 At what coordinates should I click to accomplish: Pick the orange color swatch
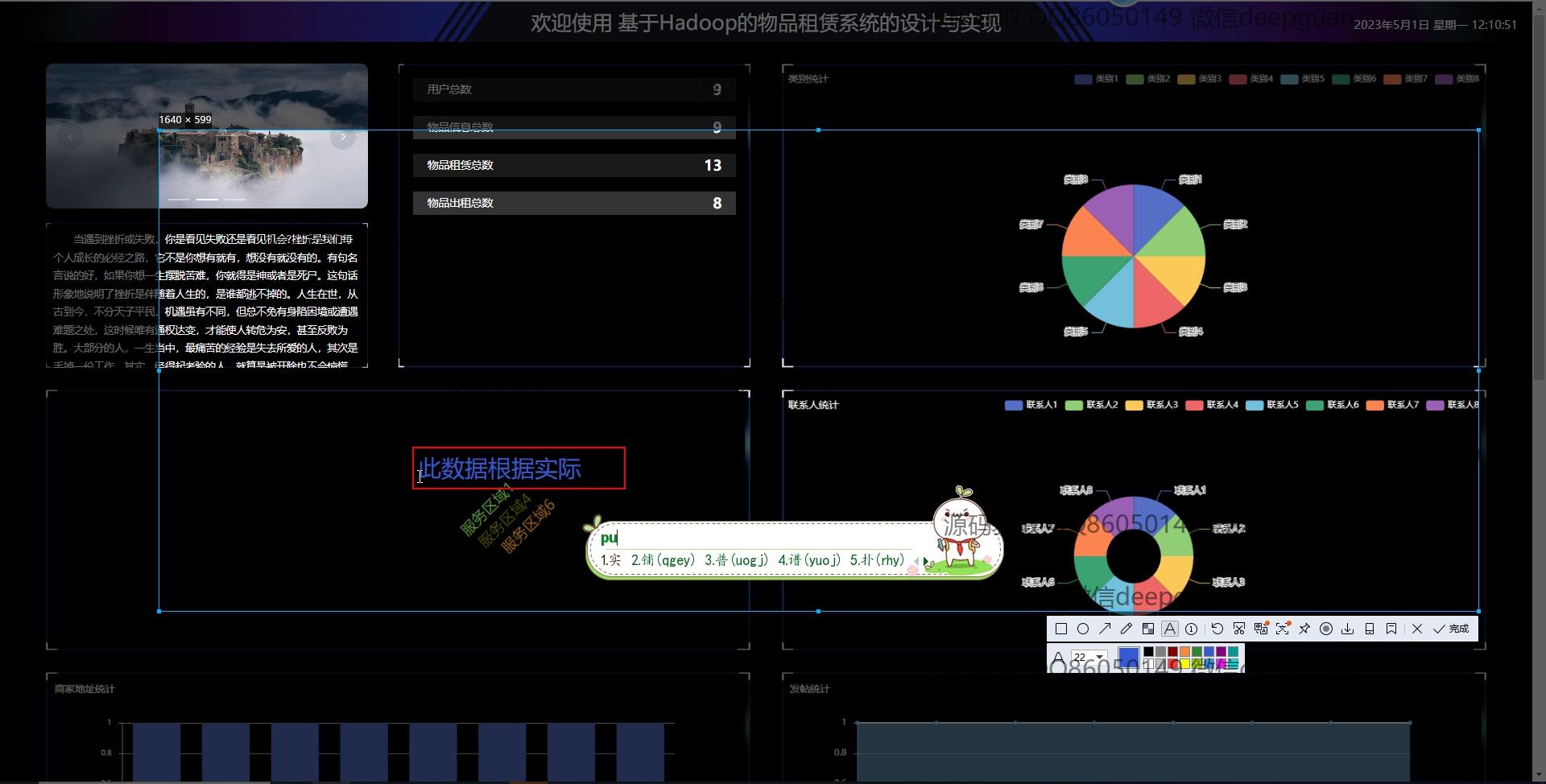[x=1184, y=651]
